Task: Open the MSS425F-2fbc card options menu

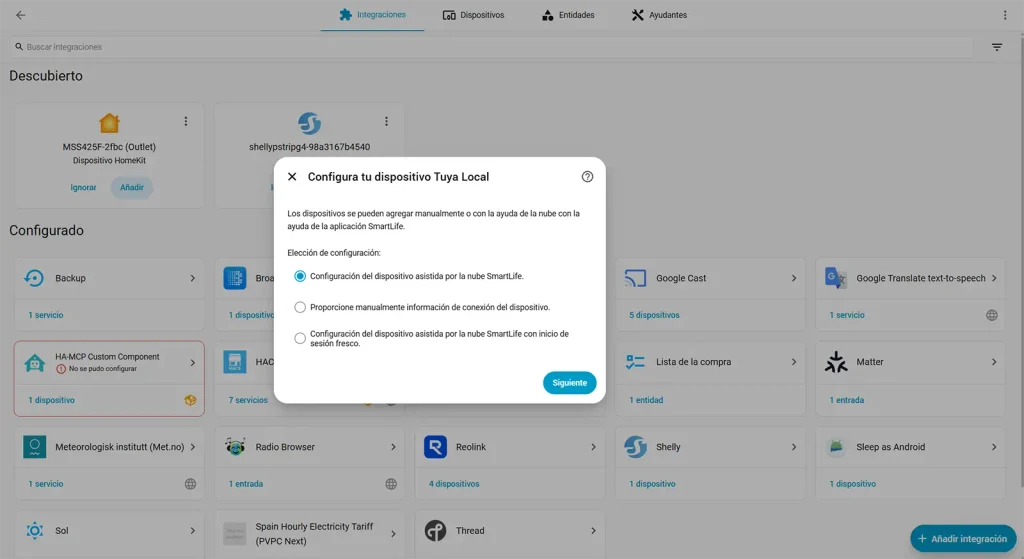Action: click(x=185, y=121)
